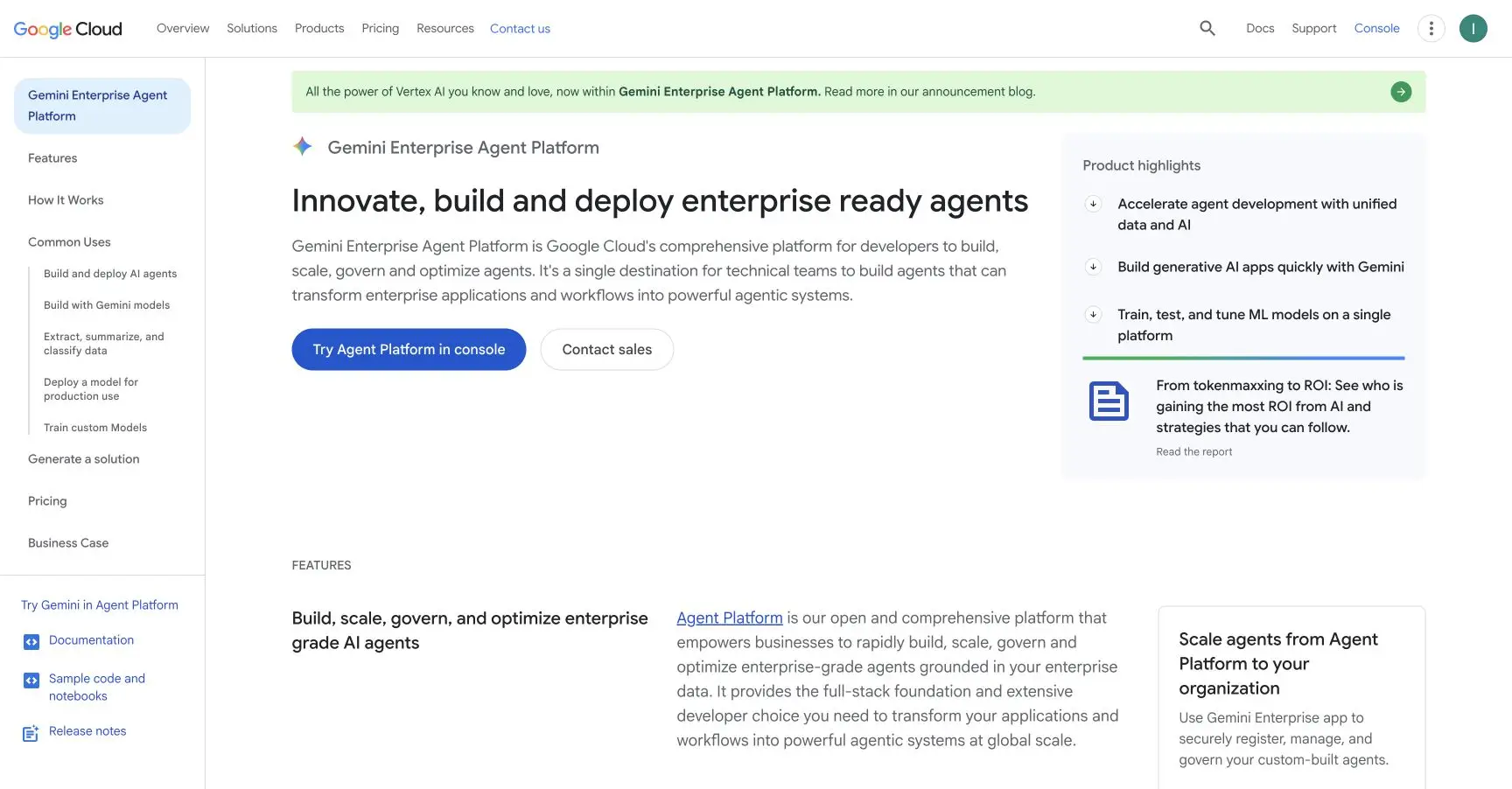This screenshot has width=1512, height=789.
Task: Click the Documentation code icon
Action: [x=31, y=642]
